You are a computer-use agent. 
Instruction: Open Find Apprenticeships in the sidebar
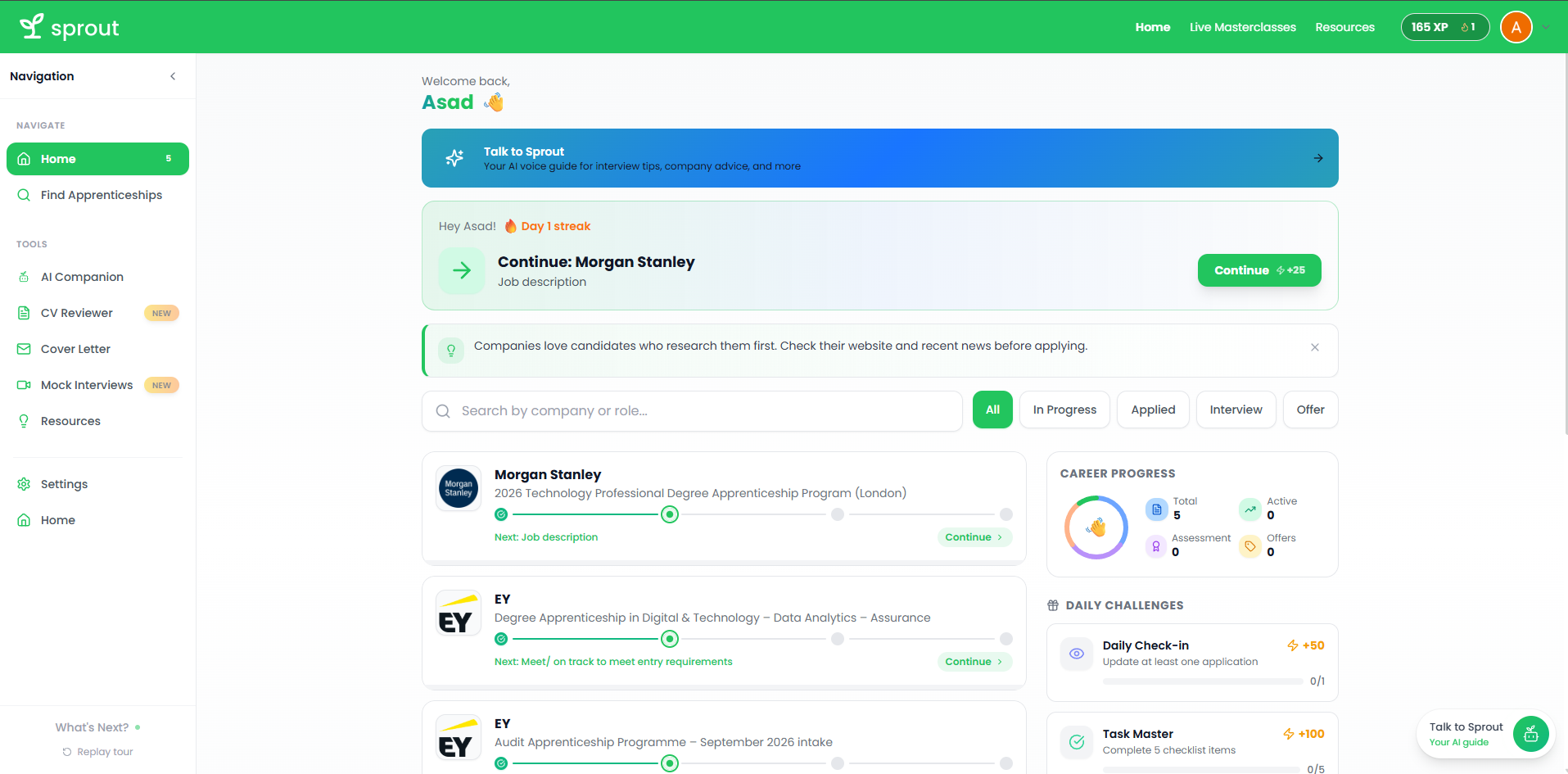tap(97, 195)
